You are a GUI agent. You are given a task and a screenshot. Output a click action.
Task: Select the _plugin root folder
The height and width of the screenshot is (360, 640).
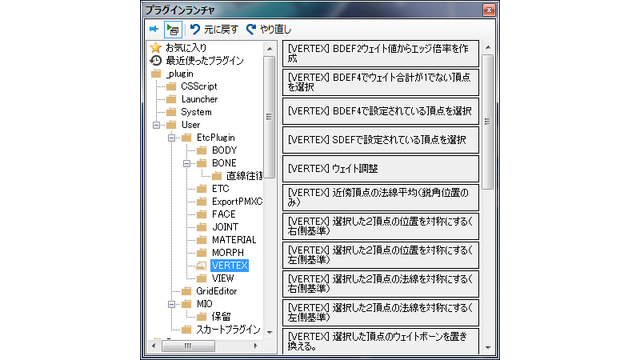172,74
